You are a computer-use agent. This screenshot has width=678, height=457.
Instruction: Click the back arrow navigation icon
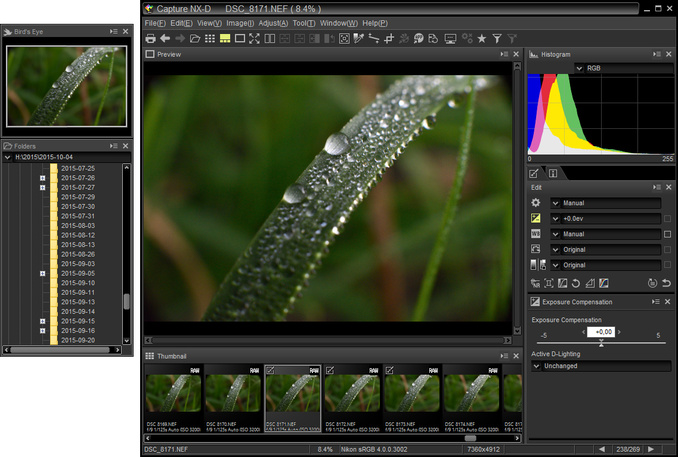pyautogui.click(x=165, y=38)
